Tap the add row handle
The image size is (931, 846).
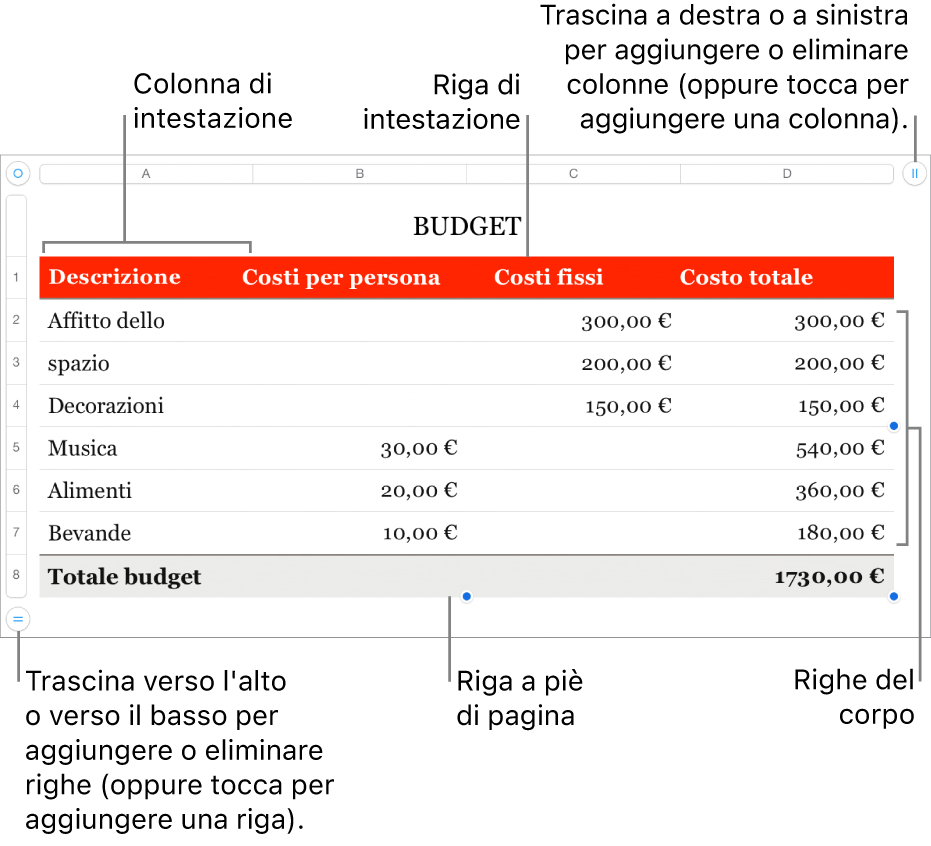17,619
